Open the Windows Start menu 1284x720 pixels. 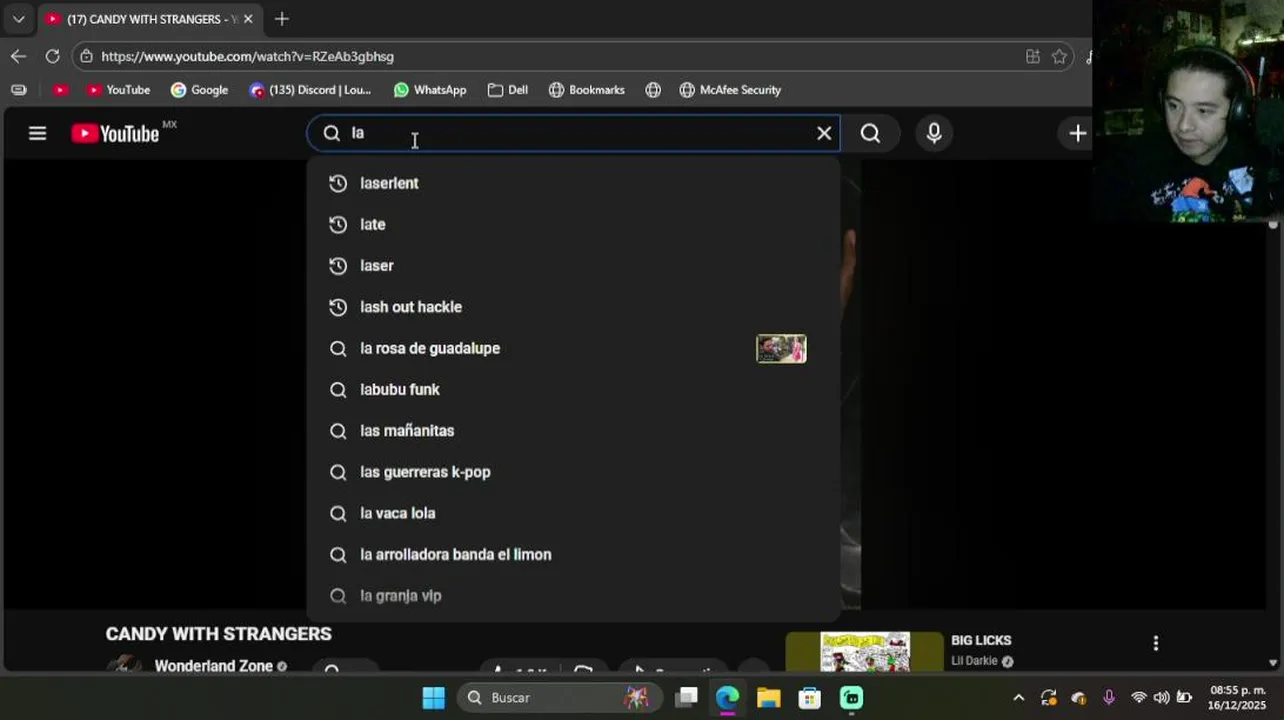[433, 698]
